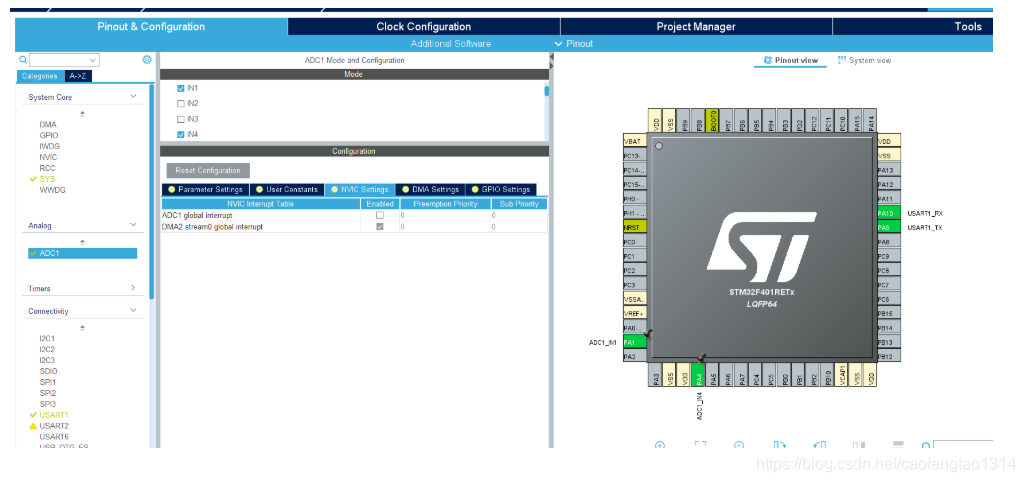
Task: Switch to the Project Manager tab
Action: [696, 27]
